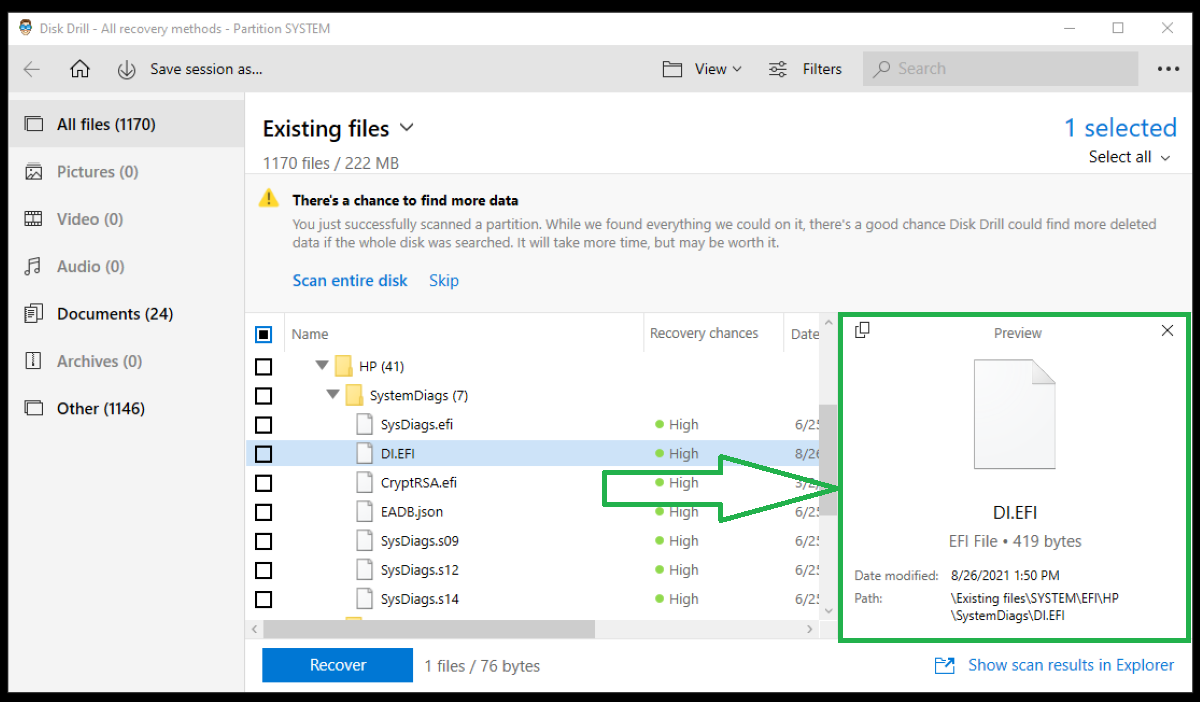1200x702 pixels.
Task: Click the horizontal scrollbar thumb
Action: pos(429,629)
